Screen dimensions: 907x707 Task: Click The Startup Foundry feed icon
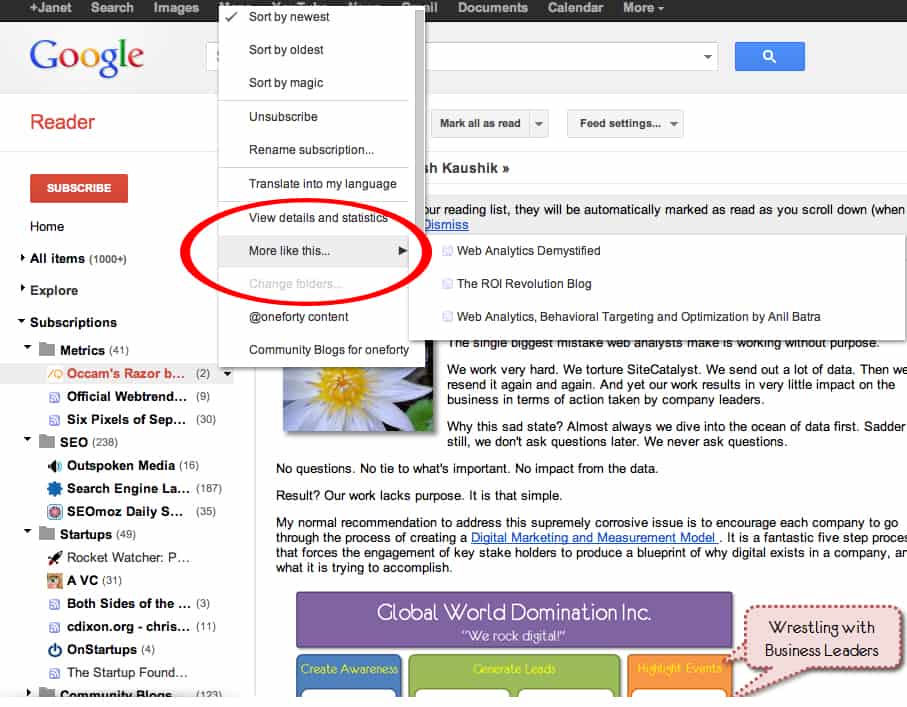click(54, 673)
